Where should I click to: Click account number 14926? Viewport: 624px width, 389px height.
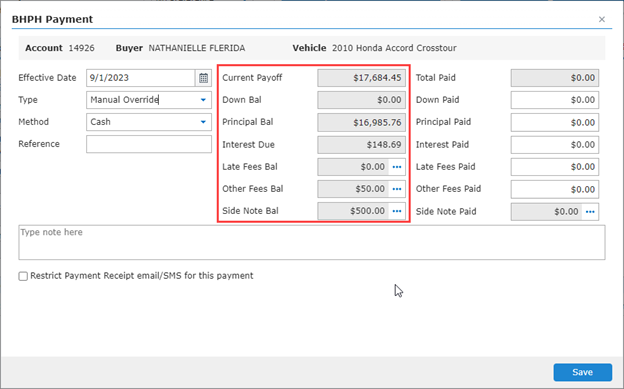click(x=82, y=48)
